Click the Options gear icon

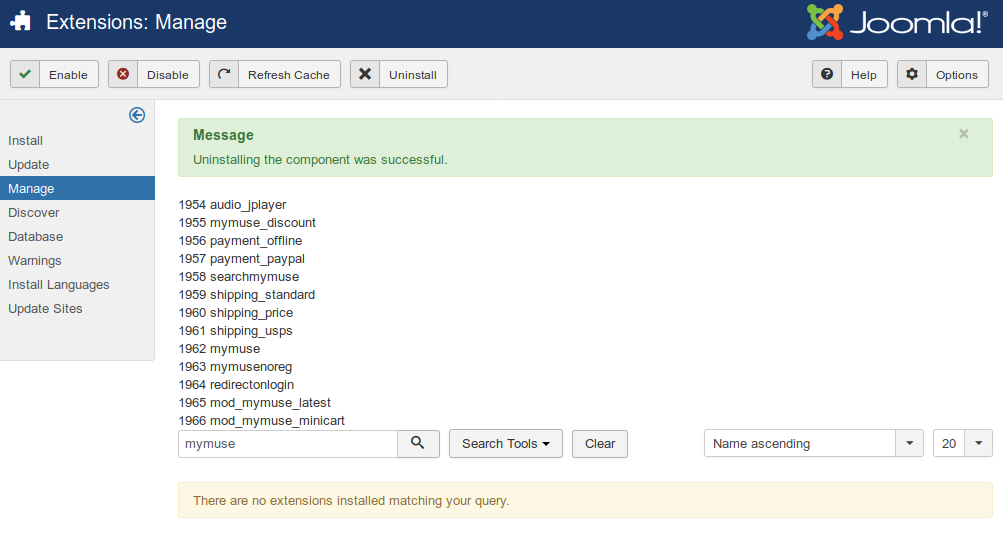point(912,74)
